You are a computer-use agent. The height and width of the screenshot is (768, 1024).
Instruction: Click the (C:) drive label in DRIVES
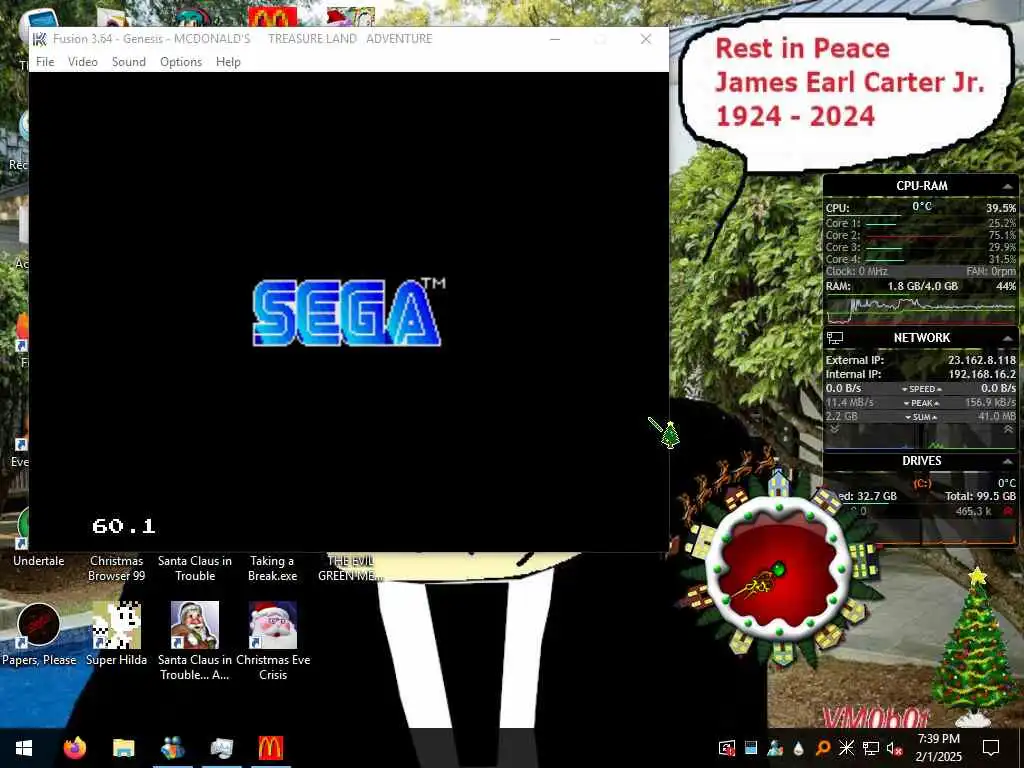tap(921, 483)
